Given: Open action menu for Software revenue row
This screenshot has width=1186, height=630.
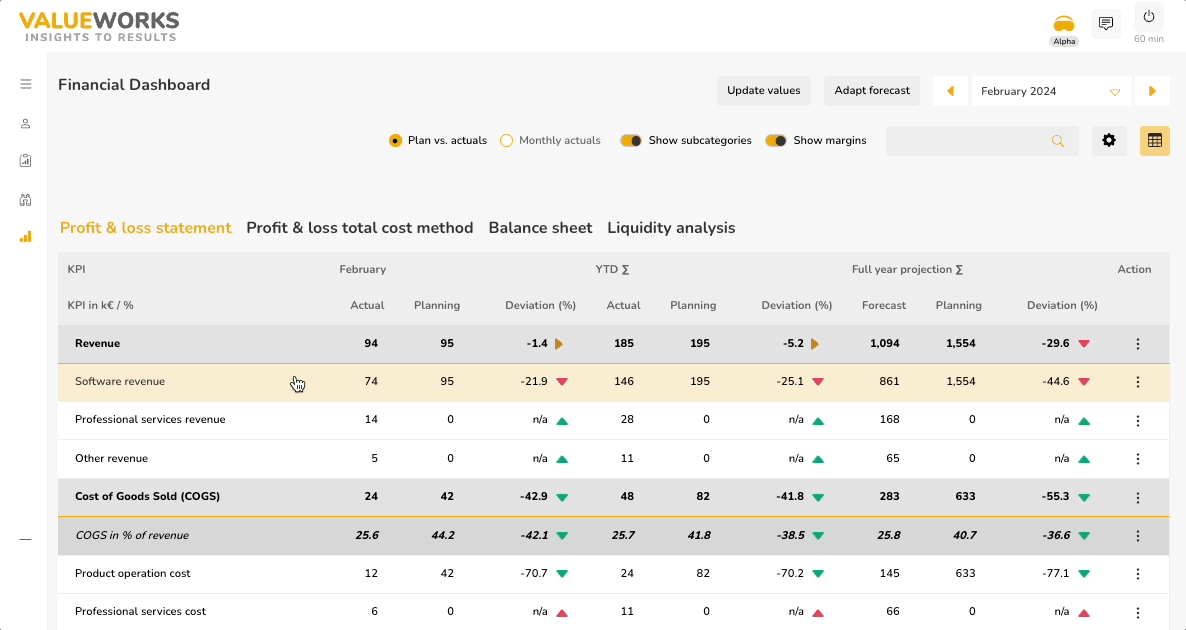Looking at the screenshot, I should [x=1137, y=382].
